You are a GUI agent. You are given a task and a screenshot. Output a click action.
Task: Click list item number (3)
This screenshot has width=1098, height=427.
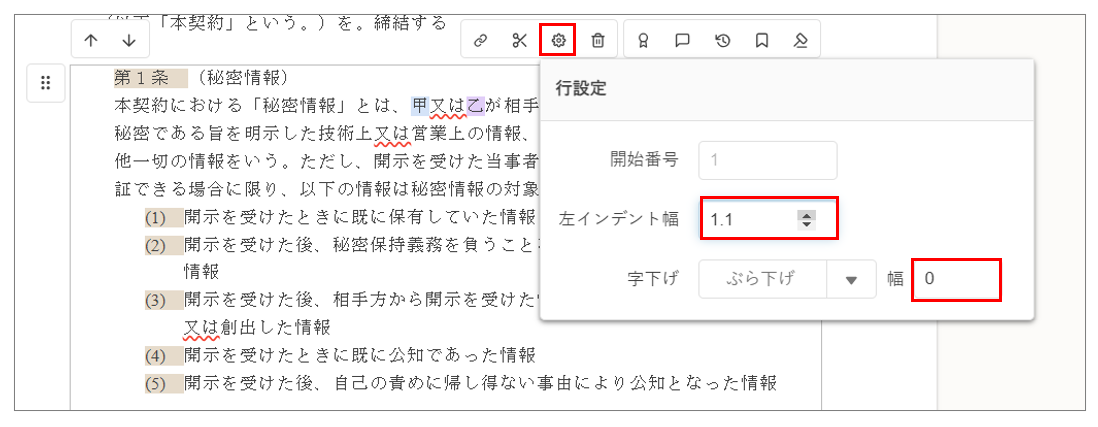pos(155,300)
